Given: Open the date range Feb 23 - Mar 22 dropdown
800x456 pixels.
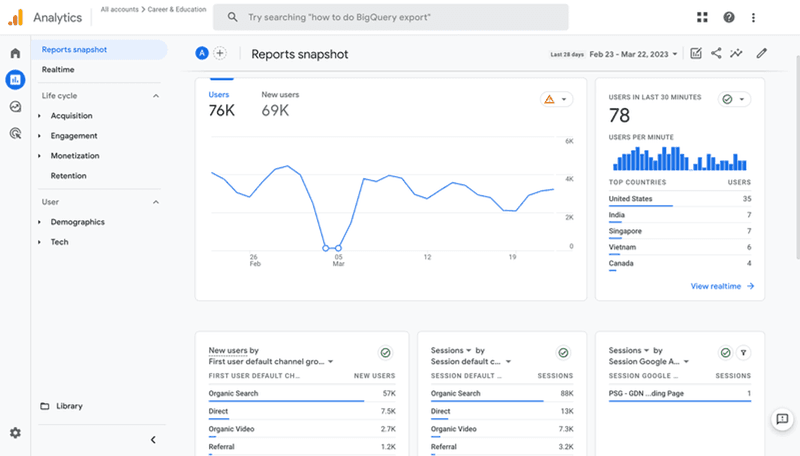Looking at the screenshot, I should [x=632, y=54].
